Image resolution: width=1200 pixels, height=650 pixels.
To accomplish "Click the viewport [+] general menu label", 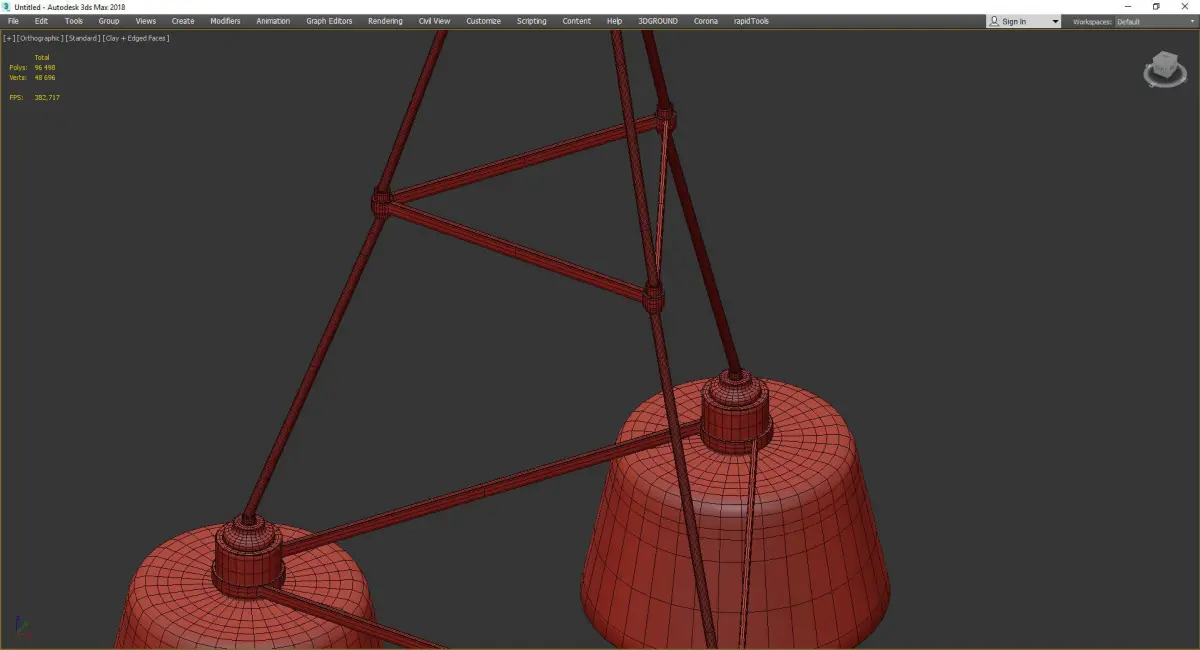I will tap(9, 38).
